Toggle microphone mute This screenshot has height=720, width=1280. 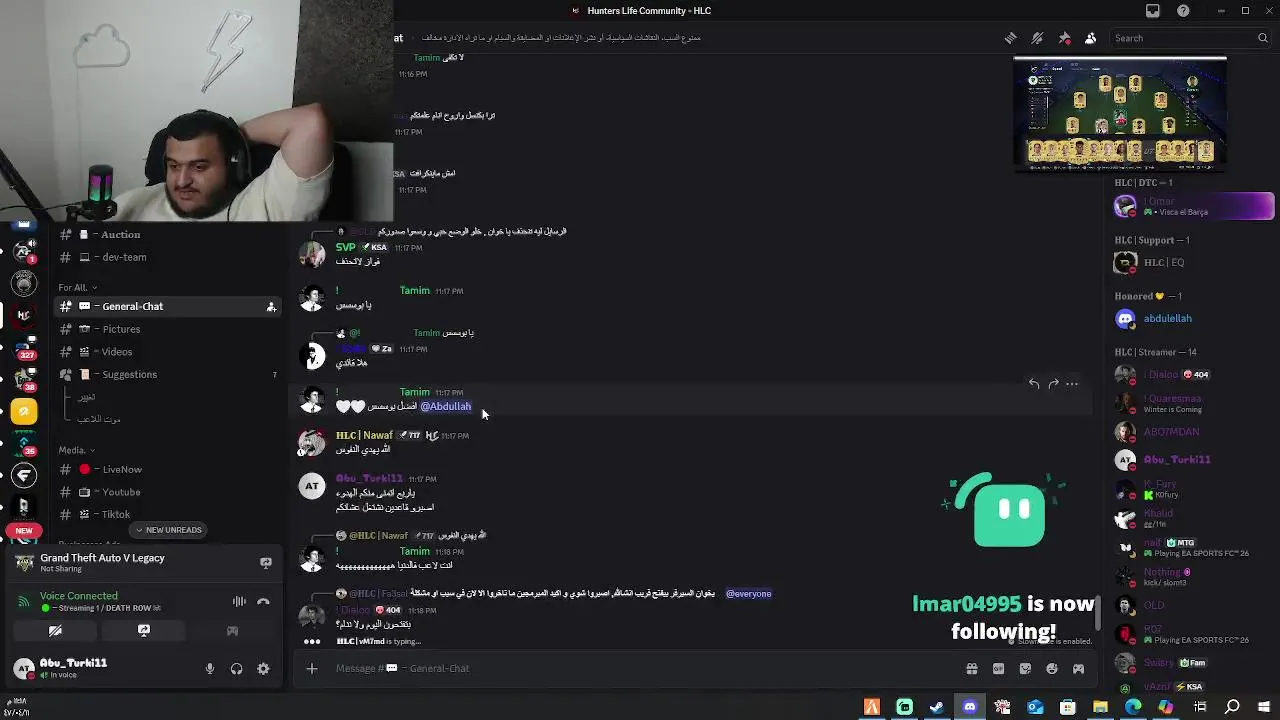[209, 669]
